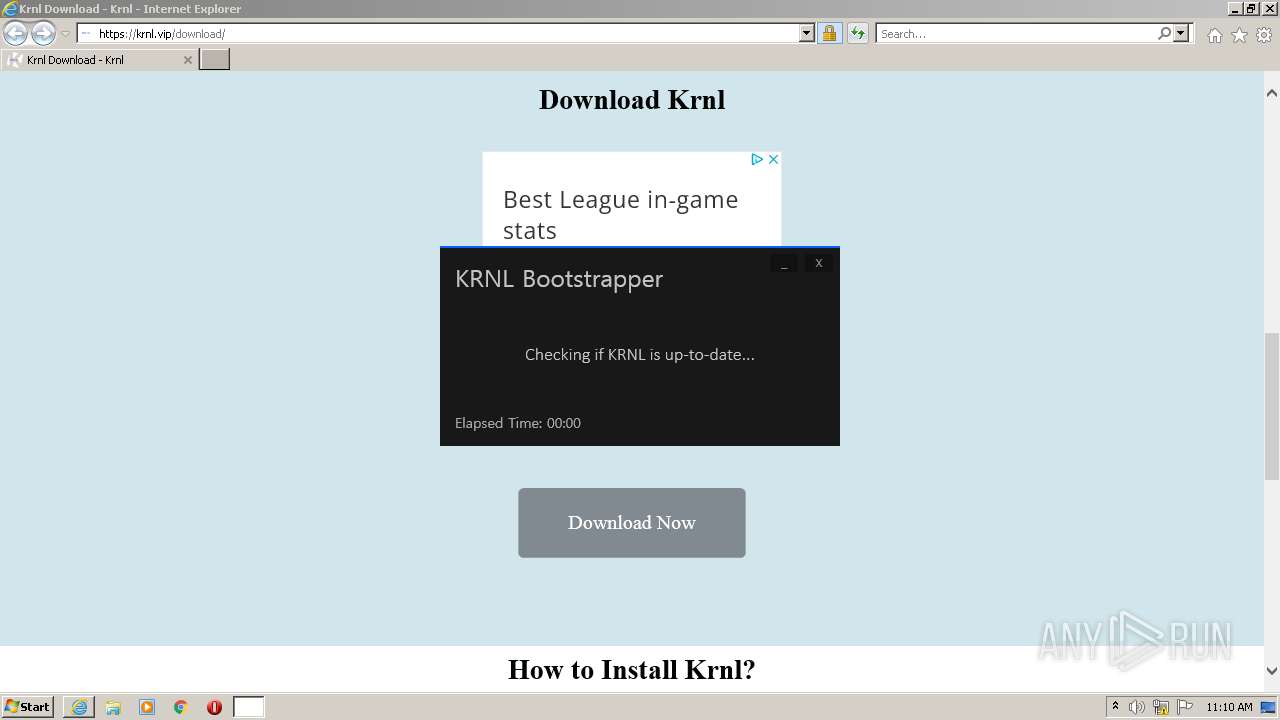Click the Internet Explorer title bar icon
Viewport: 1280px width, 720px height.
[x=9, y=8]
